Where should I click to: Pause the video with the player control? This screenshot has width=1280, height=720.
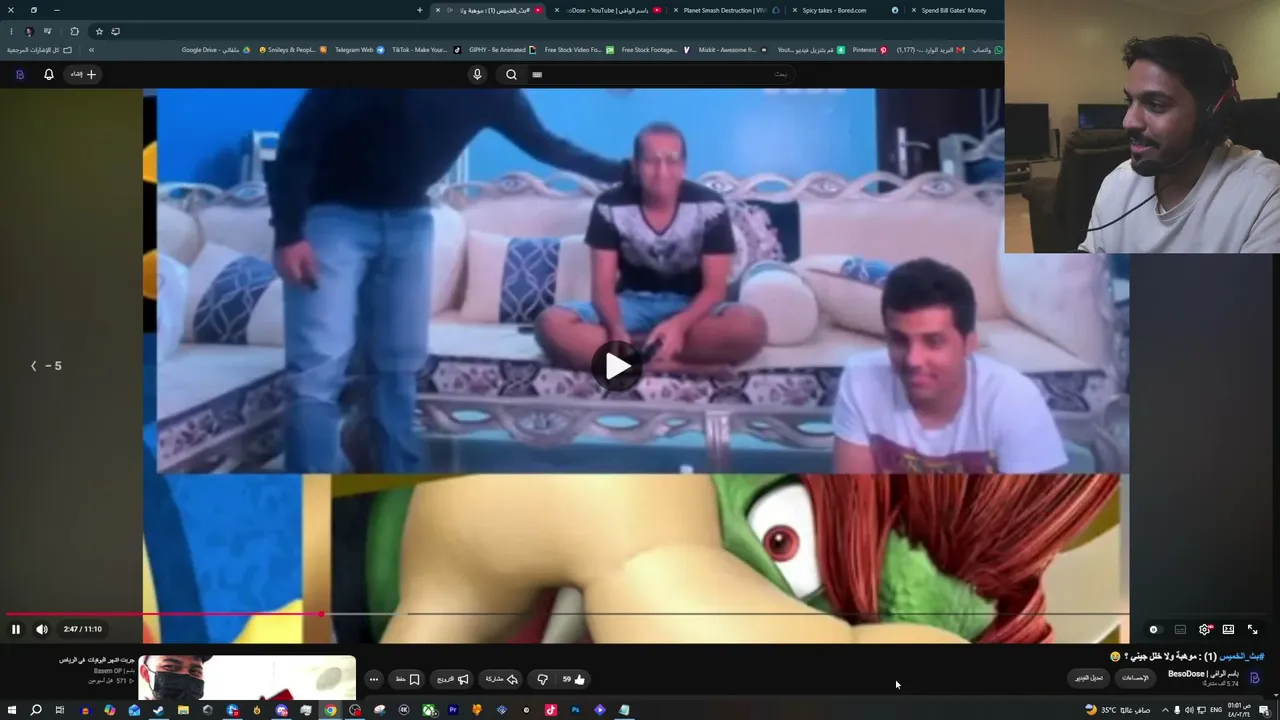coord(16,629)
